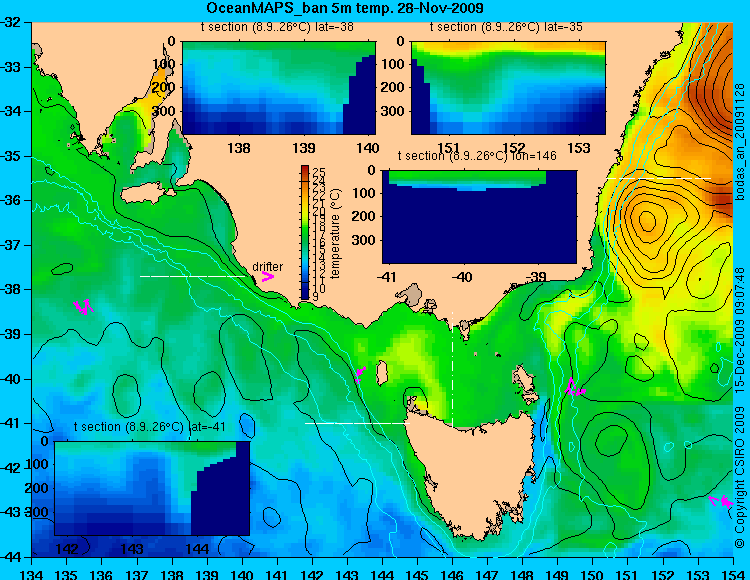Screen dimensions: 750x580
Task: Click the 't section (8.9..26°C) lat=-41' heading
Action: (150, 427)
